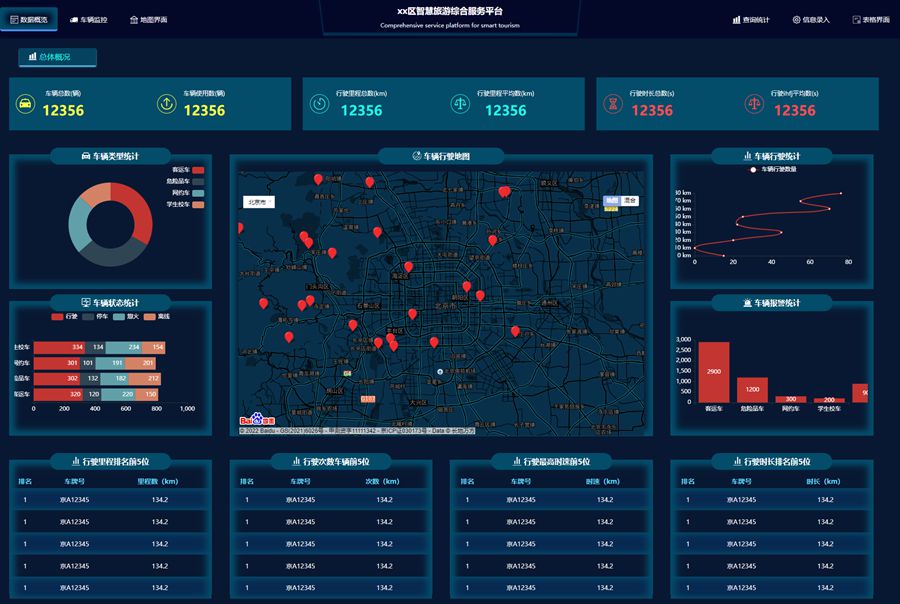Click the alarm icon in 车辆报警统计 title
The width and height of the screenshot is (900, 604).
pyautogui.click(x=748, y=303)
